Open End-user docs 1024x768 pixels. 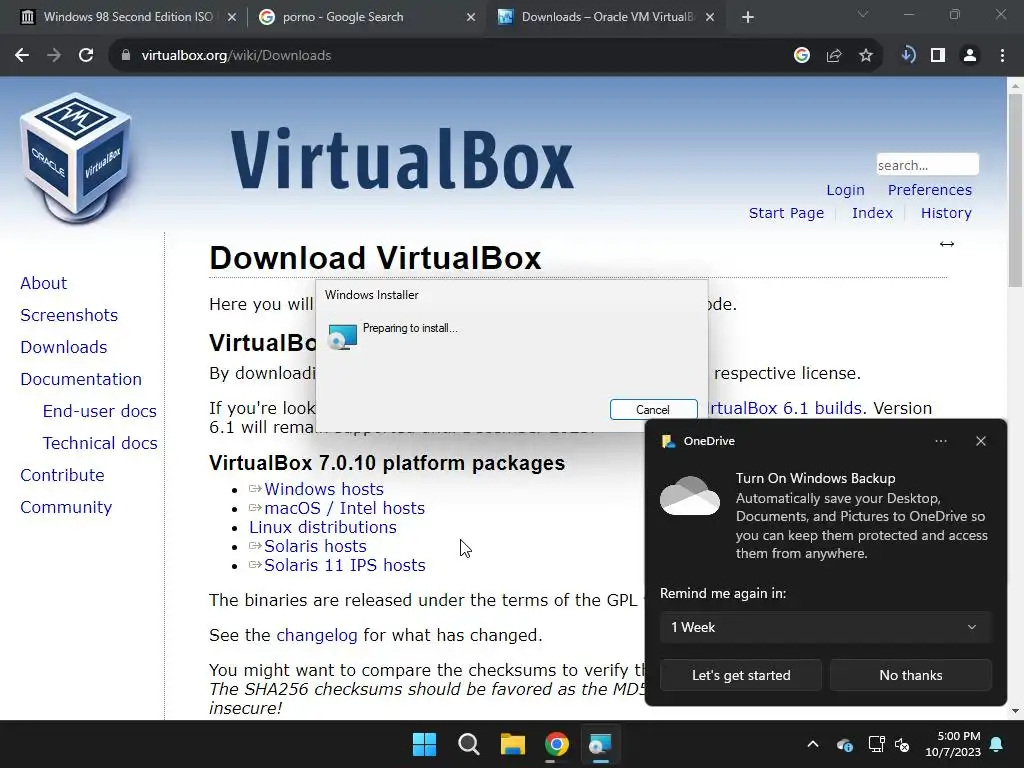click(99, 411)
